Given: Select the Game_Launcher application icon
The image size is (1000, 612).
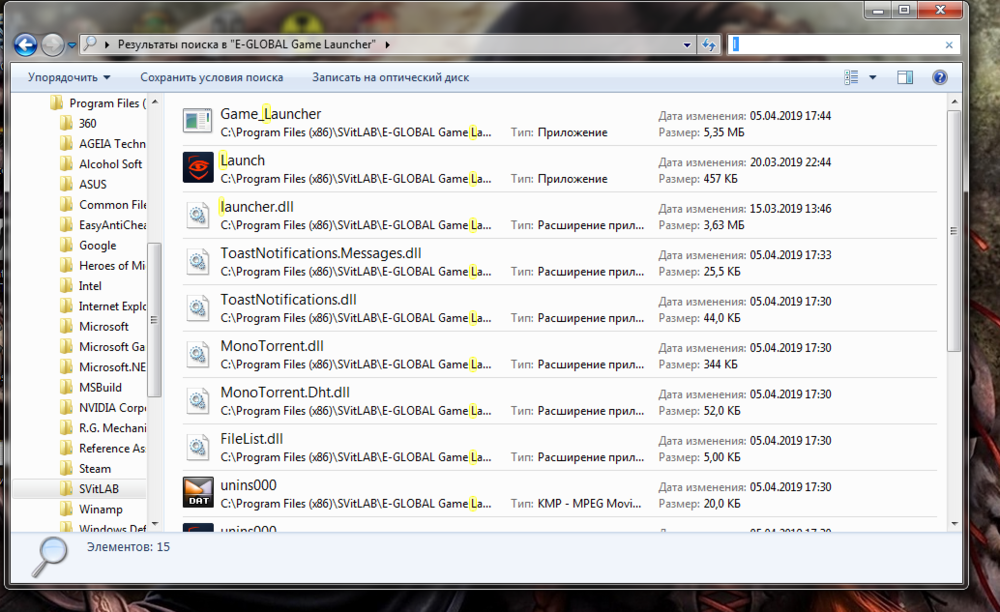Looking at the screenshot, I should (x=197, y=122).
